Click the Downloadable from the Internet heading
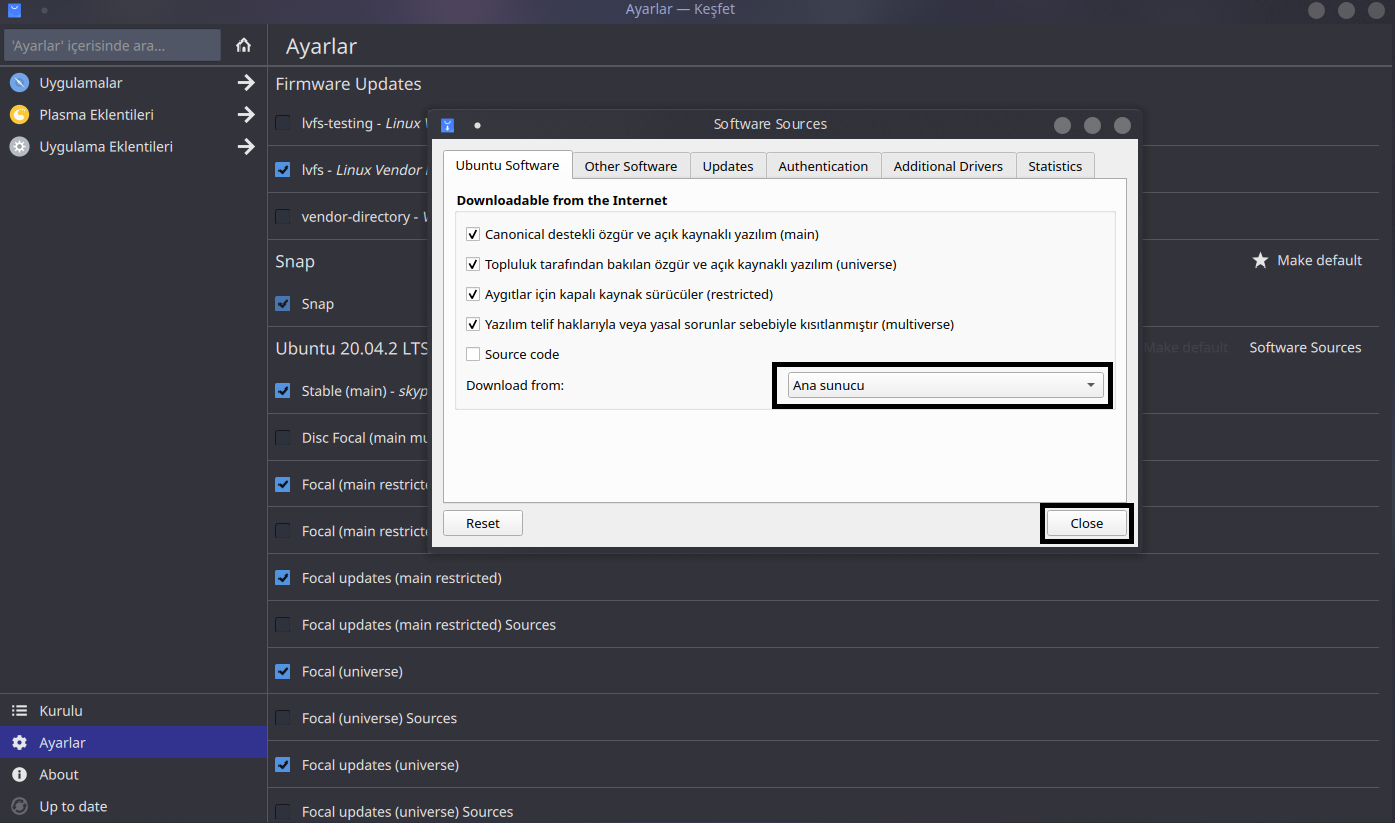This screenshot has height=823, width=1395. pyautogui.click(x=562, y=200)
